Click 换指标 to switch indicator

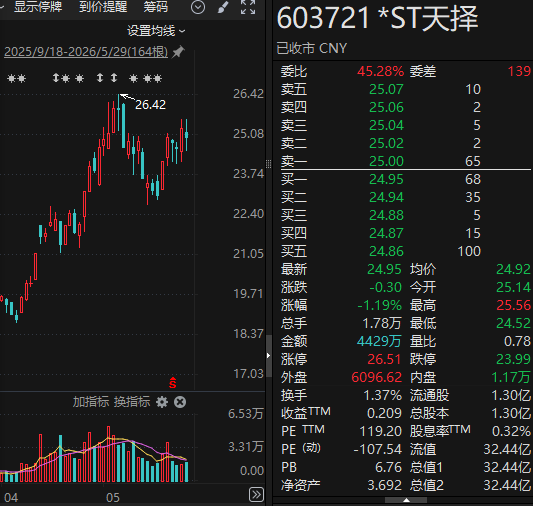tap(132, 402)
